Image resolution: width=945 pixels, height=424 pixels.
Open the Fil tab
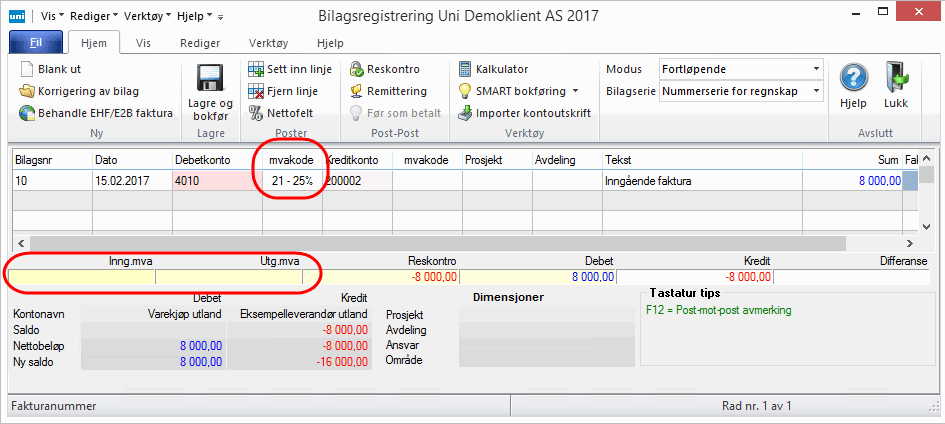point(34,44)
